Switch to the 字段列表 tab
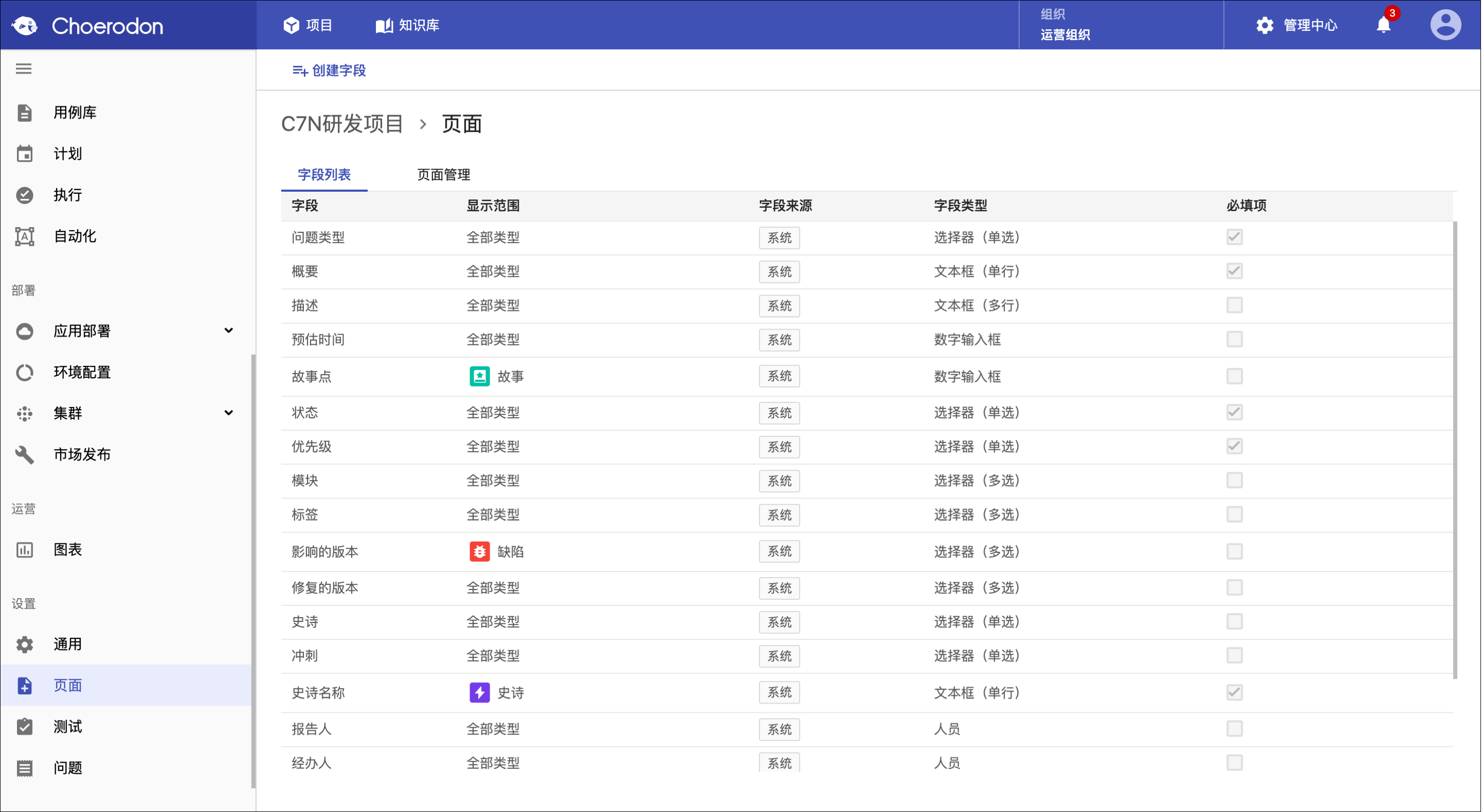This screenshot has height=812, width=1482. coord(324,175)
